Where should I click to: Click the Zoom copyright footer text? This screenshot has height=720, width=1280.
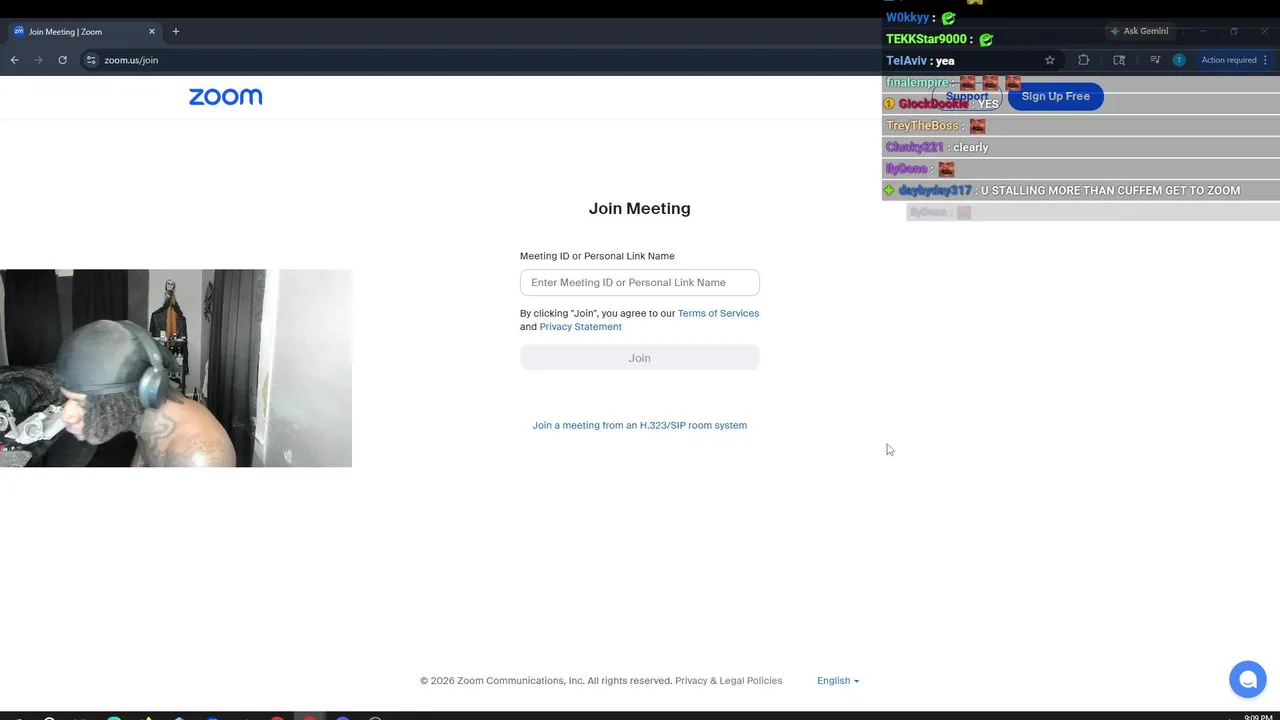coord(546,681)
